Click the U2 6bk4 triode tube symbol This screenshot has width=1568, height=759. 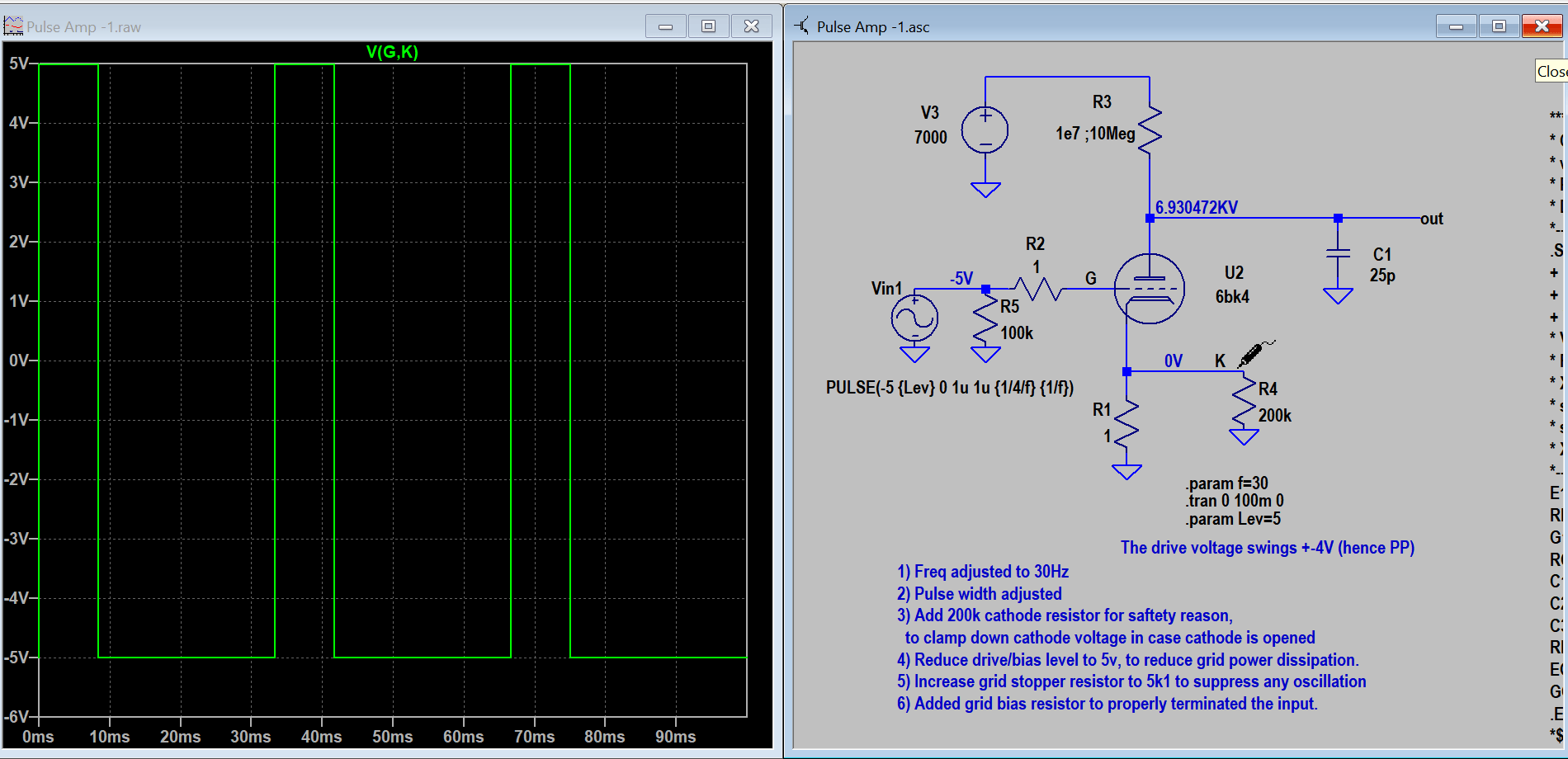click(1149, 289)
